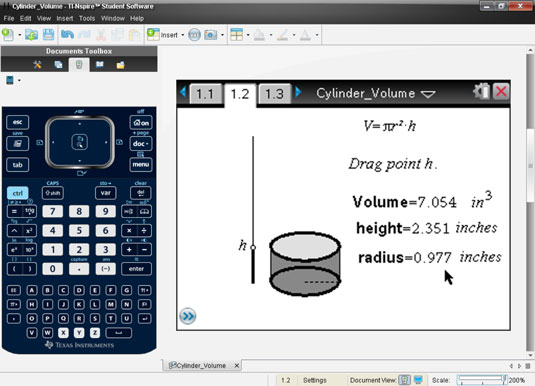Adjust the Scale zoom slider
The height and width of the screenshot is (386, 535).
click(x=482, y=380)
